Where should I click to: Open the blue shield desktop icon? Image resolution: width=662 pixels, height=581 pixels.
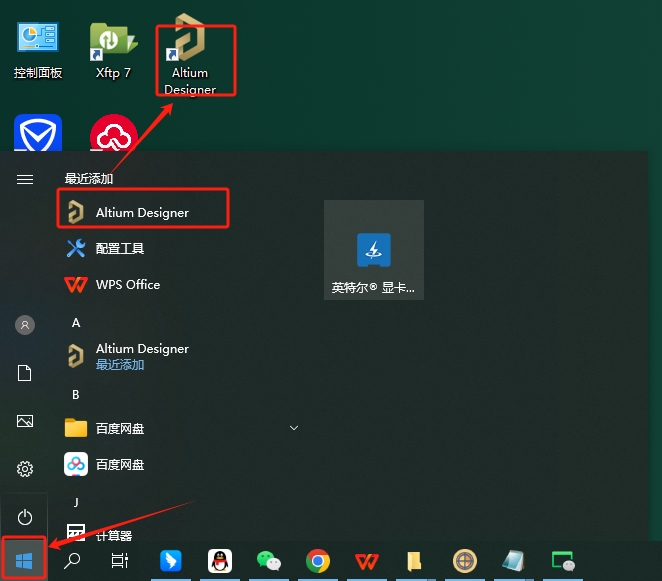38,133
